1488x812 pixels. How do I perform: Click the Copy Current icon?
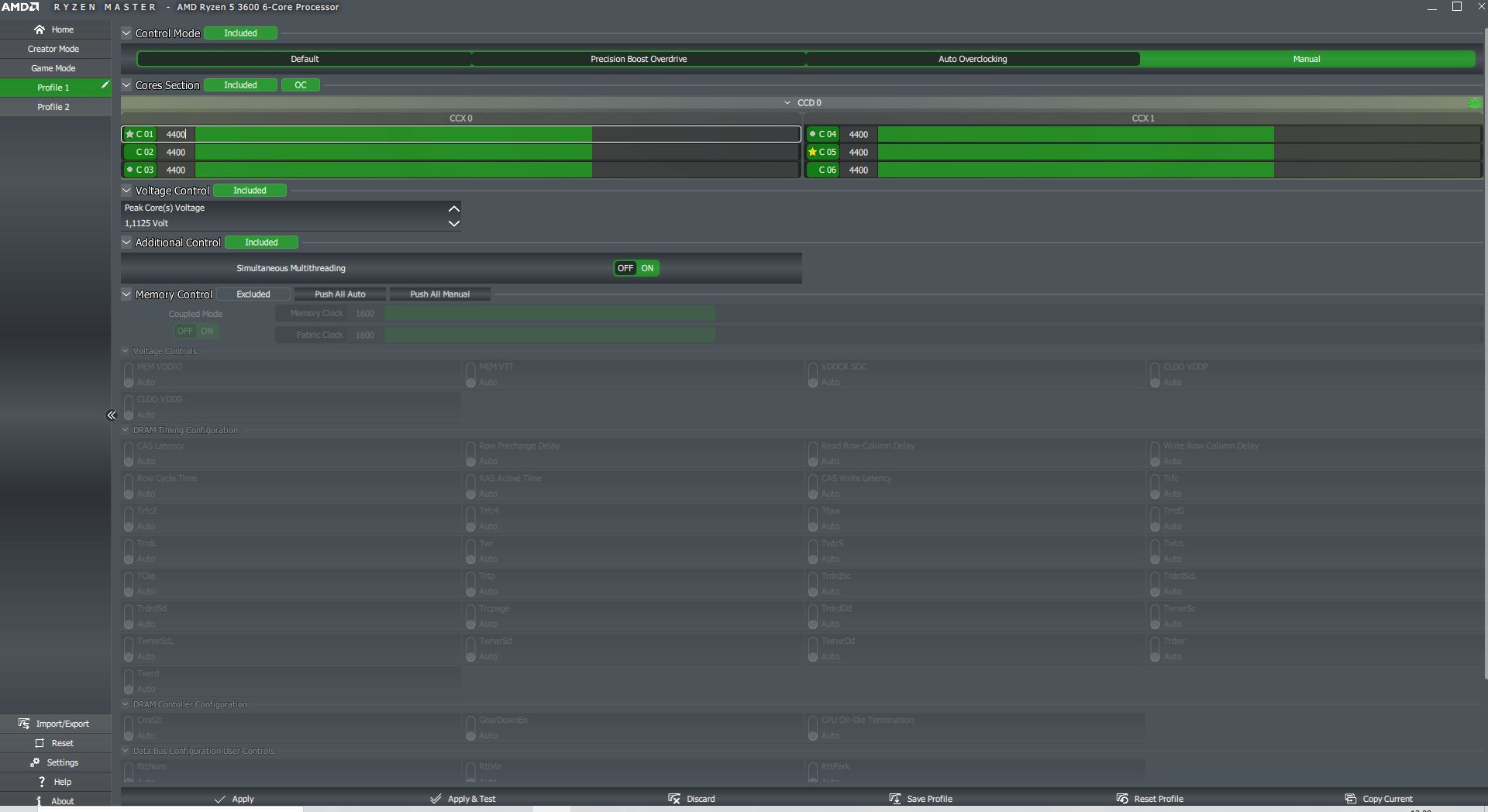pos(1350,799)
